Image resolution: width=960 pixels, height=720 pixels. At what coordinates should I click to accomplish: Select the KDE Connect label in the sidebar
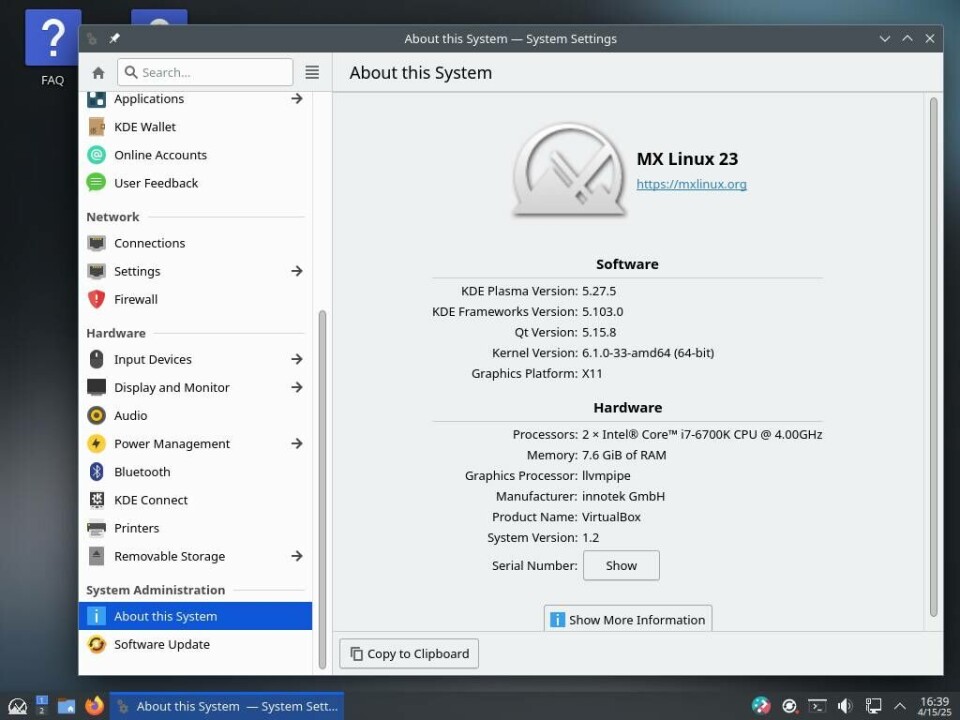click(x=151, y=500)
